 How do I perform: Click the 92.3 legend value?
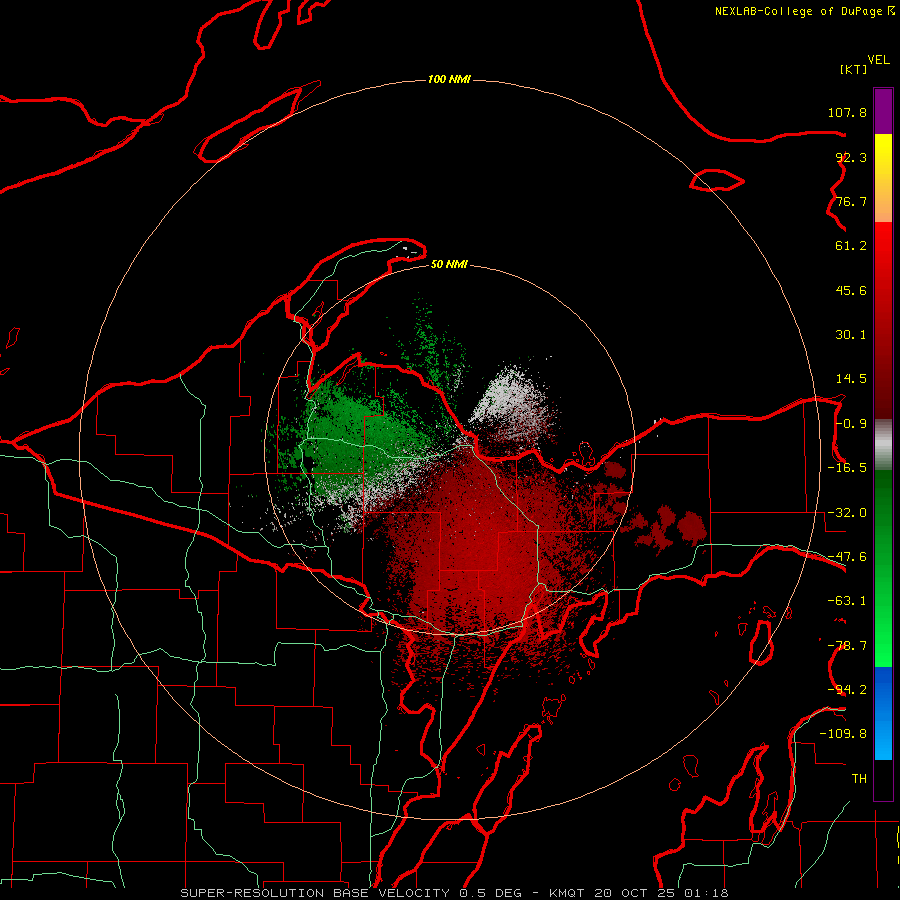pos(851,157)
